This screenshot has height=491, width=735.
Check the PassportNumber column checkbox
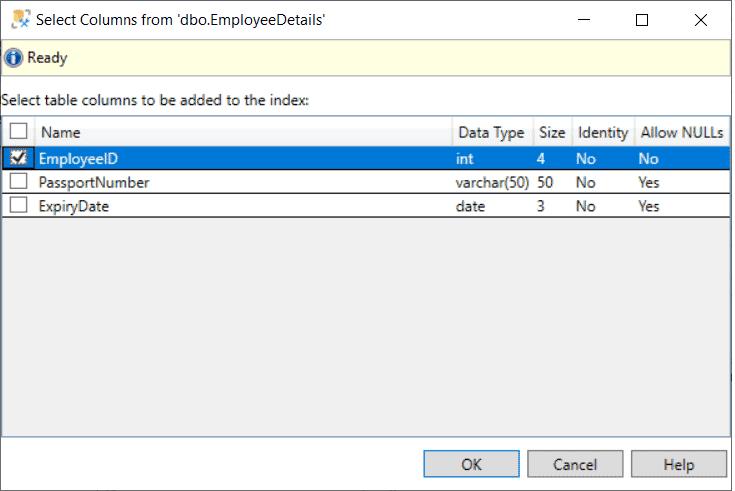(x=18, y=182)
